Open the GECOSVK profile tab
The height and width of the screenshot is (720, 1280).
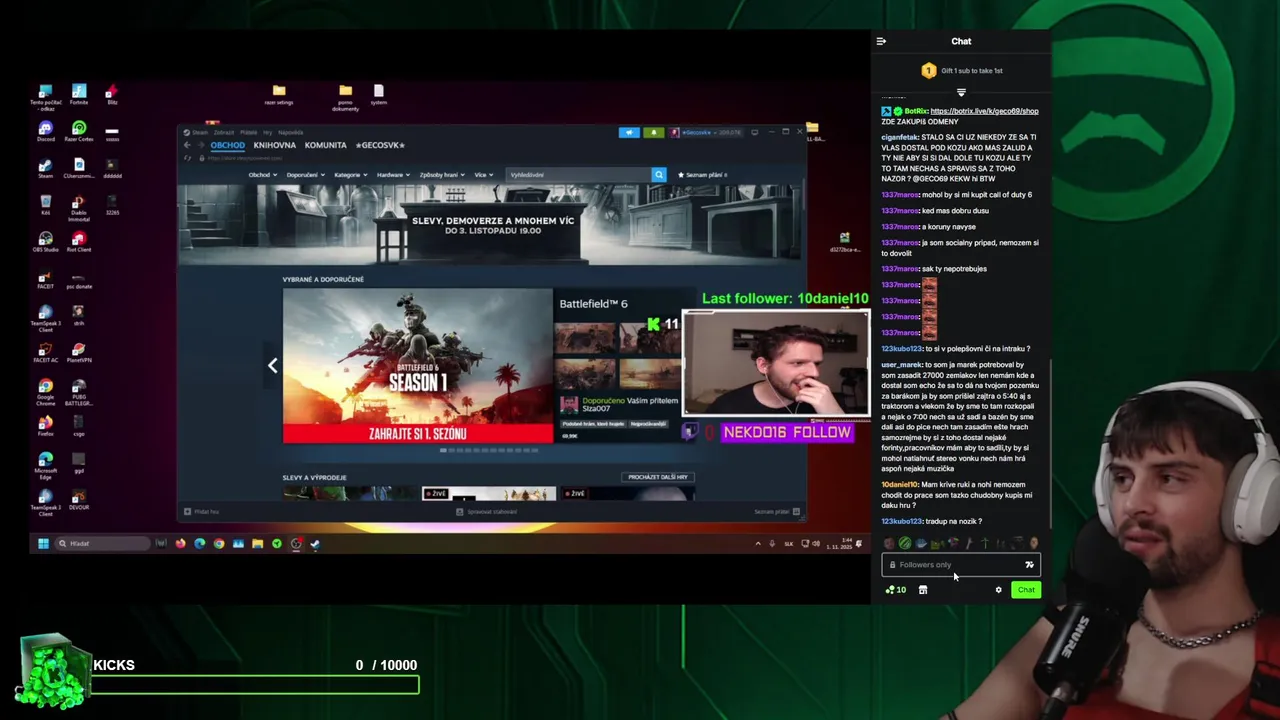click(x=380, y=145)
